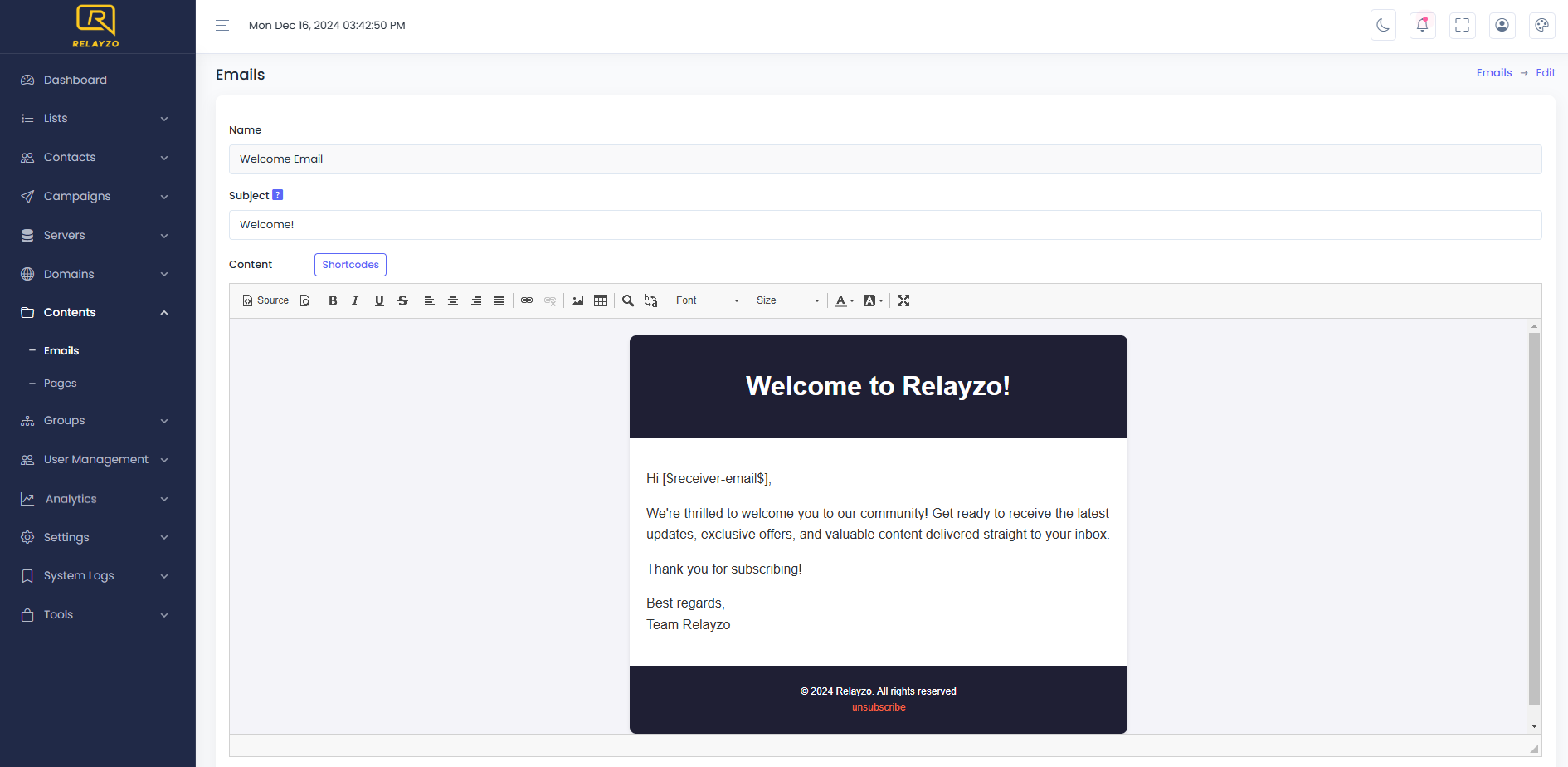Open the text color picker dropdown
Image resolution: width=1568 pixels, height=767 pixels.
[845, 300]
